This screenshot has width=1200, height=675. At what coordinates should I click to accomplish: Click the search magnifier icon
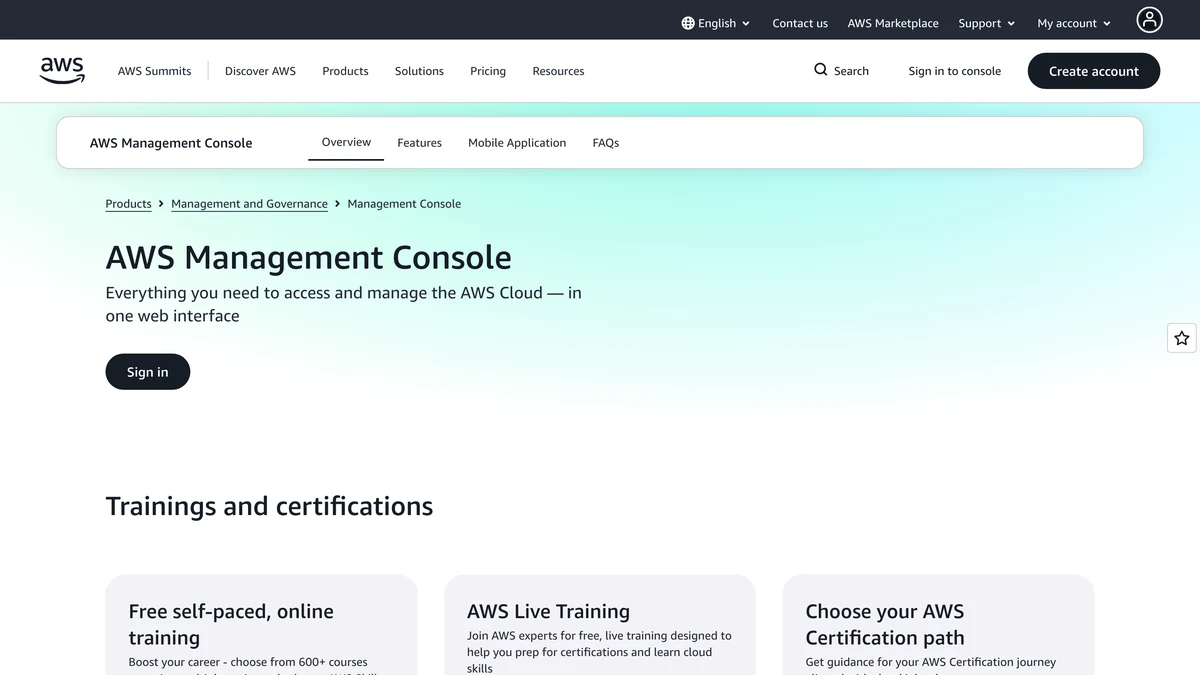[821, 70]
